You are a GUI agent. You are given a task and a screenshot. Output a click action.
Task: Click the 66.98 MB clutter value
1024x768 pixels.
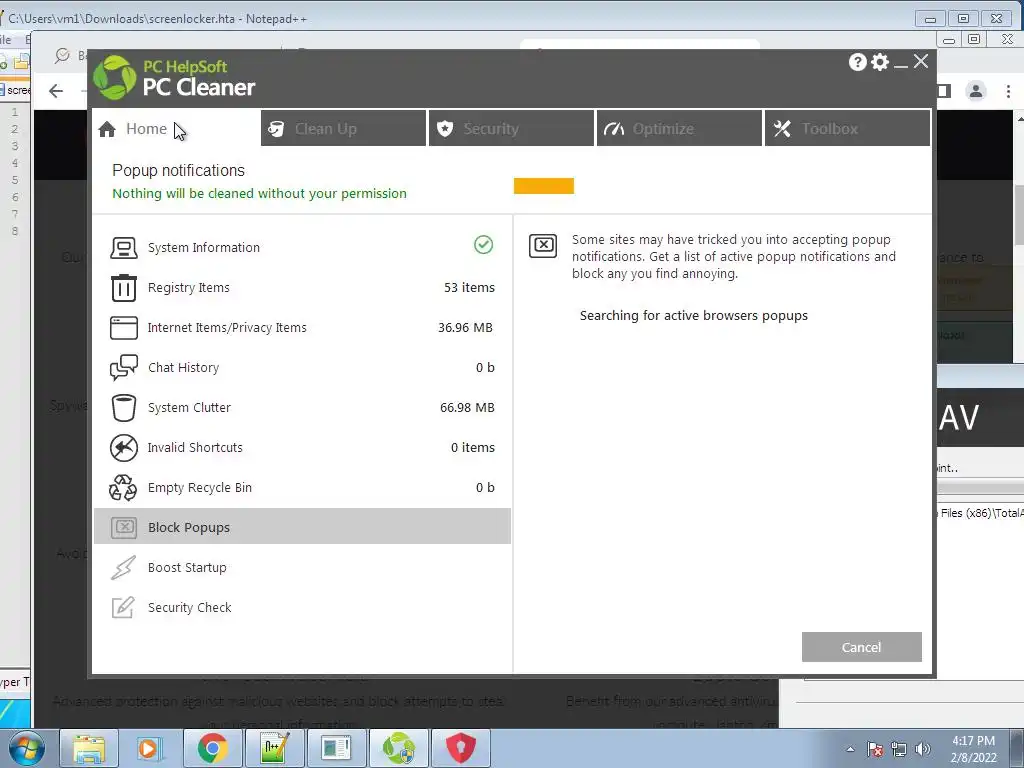point(467,408)
